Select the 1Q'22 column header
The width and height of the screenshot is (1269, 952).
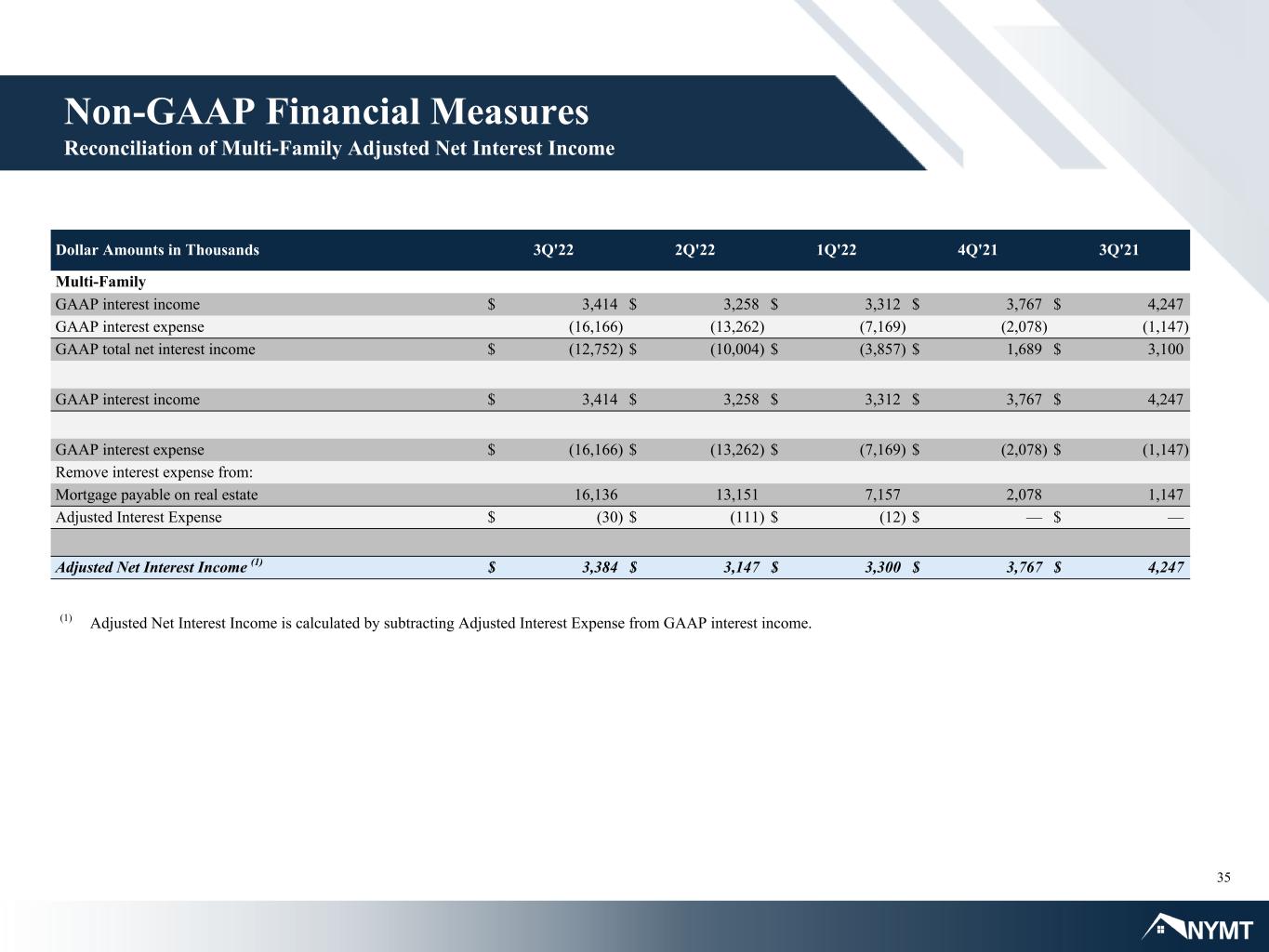click(836, 250)
